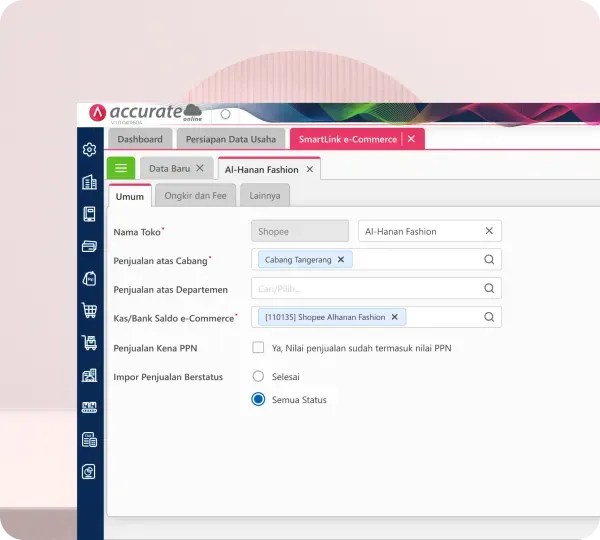Open the Shopee marketplace dropdown
This screenshot has height=540, width=600.
point(300,231)
